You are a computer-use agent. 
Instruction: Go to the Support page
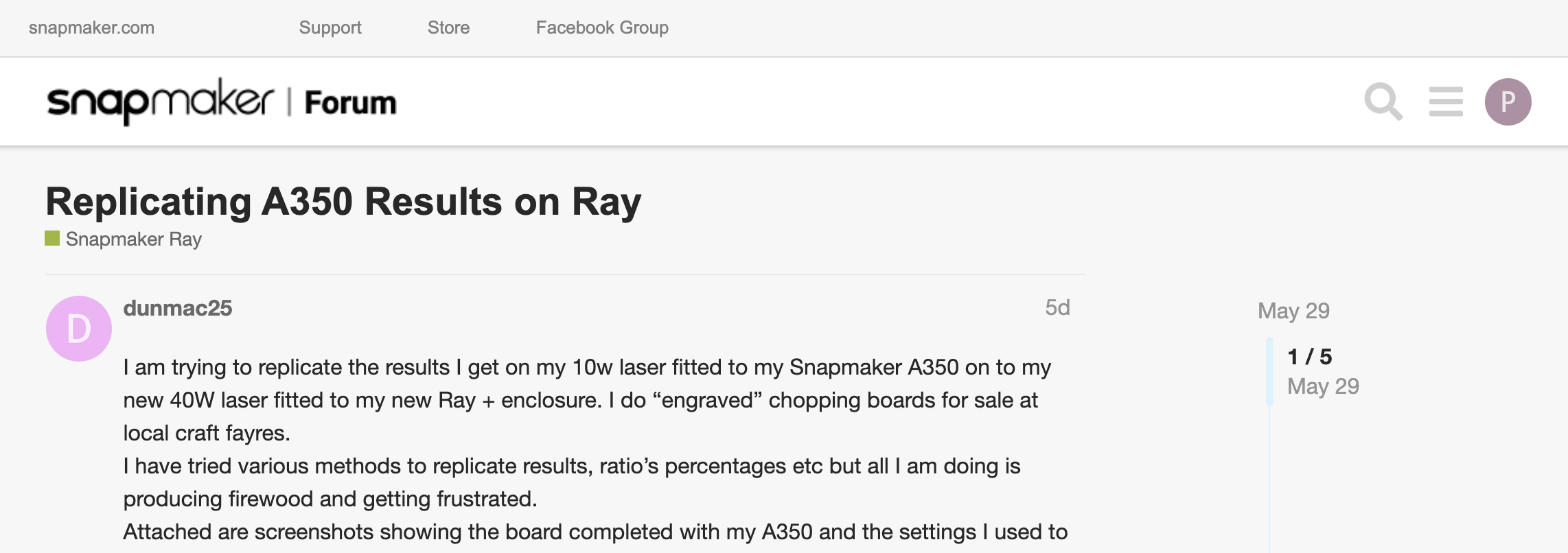pyautogui.click(x=330, y=27)
